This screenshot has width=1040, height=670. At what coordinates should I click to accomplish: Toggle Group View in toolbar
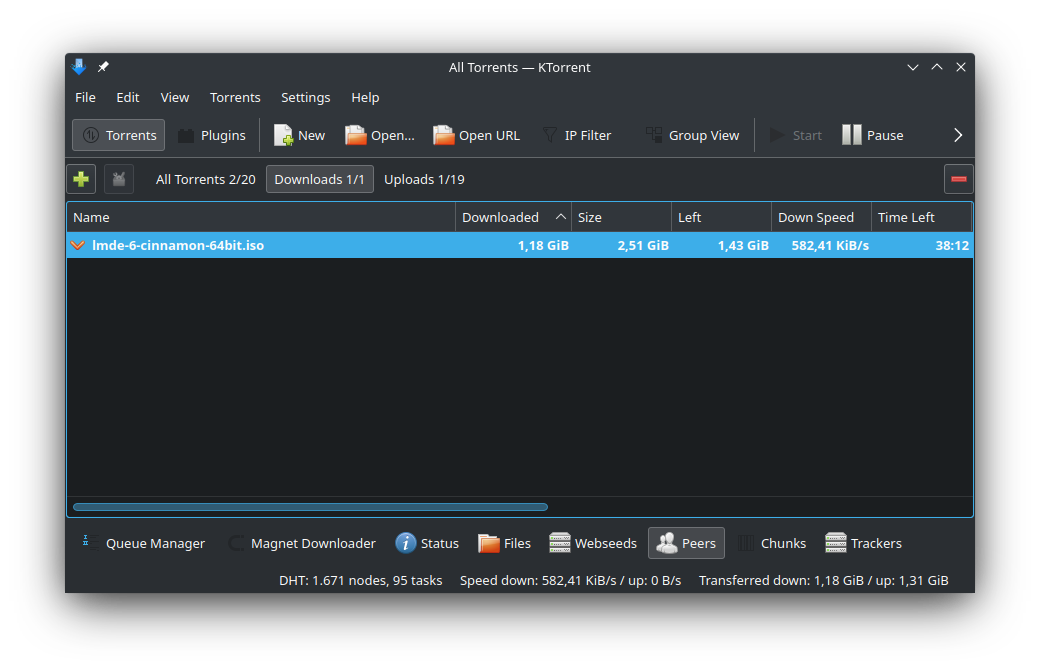pos(692,135)
